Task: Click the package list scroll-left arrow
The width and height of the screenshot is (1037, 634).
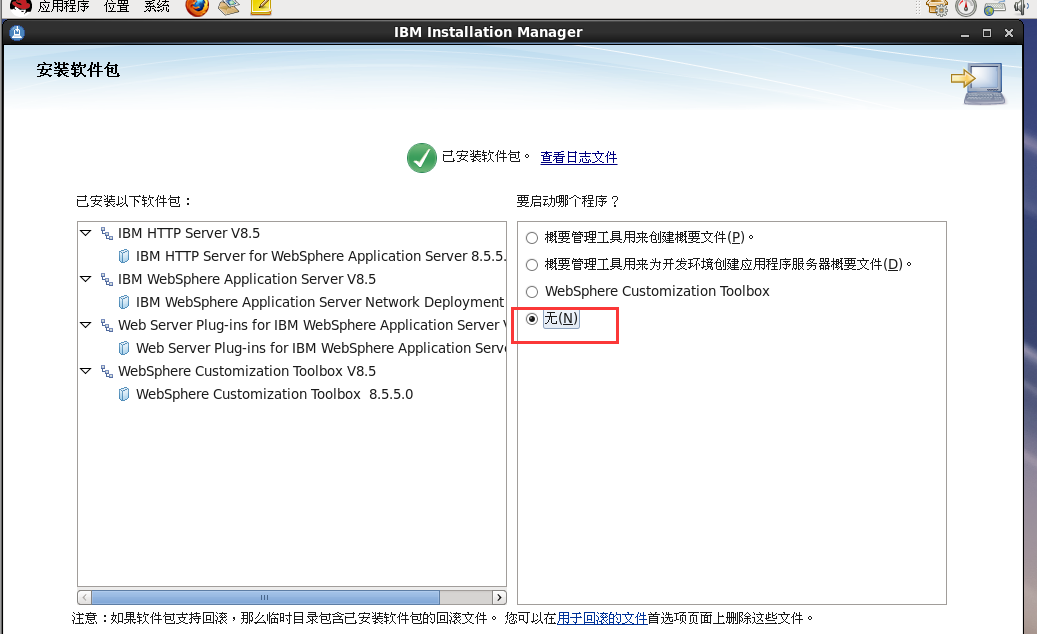Action: 84,597
